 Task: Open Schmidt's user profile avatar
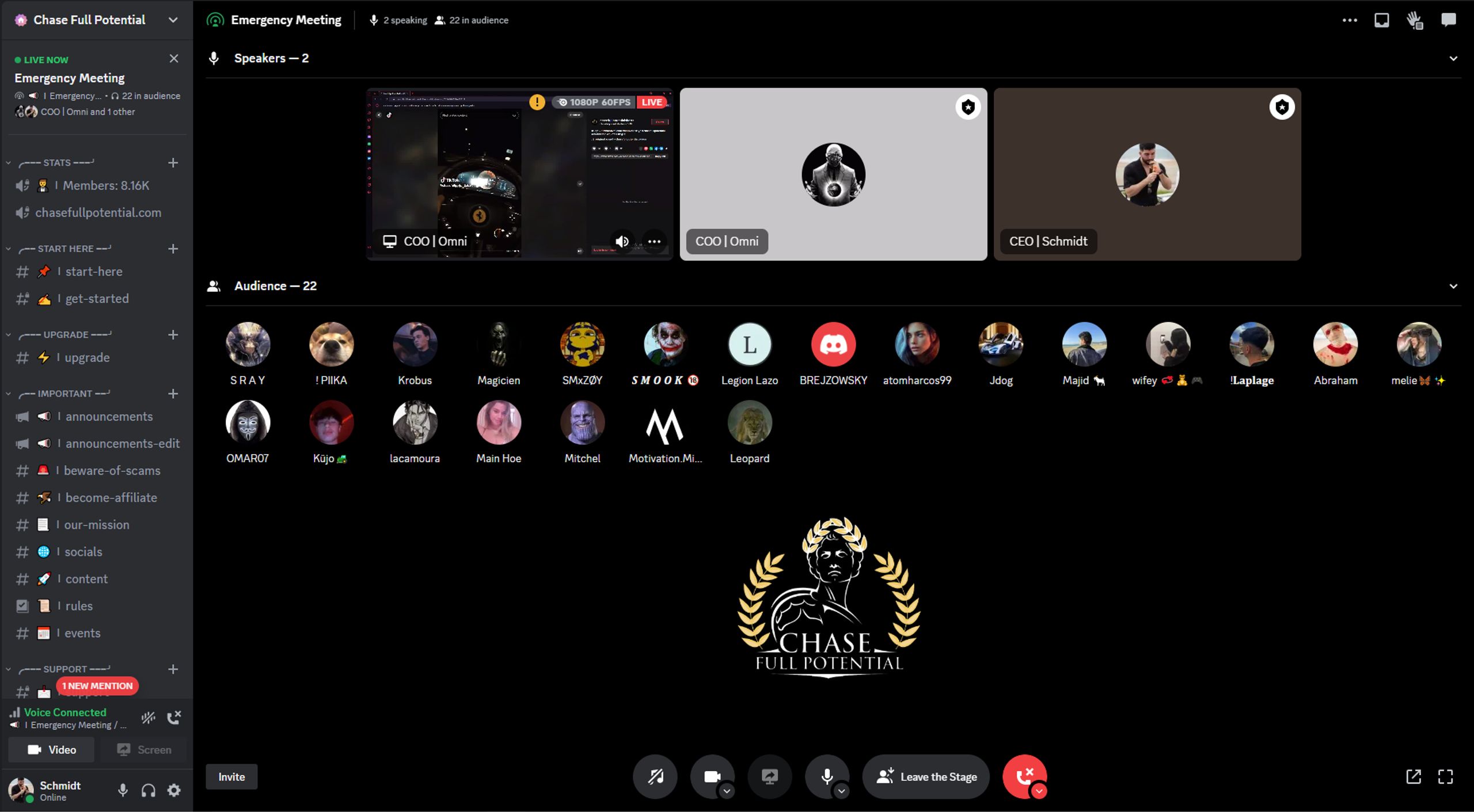(x=21, y=790)
